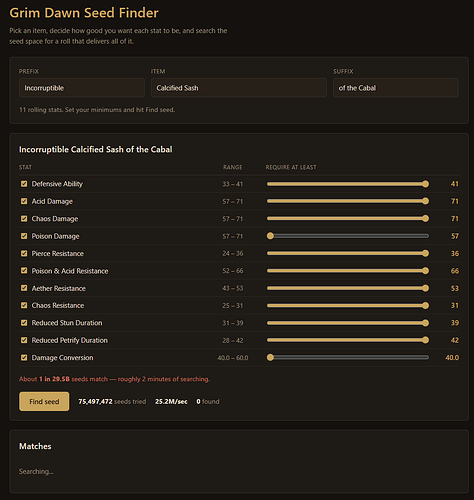Click the Item field with Calcified Sash
The width and height of the screenshot is (474, 500).
239,88
